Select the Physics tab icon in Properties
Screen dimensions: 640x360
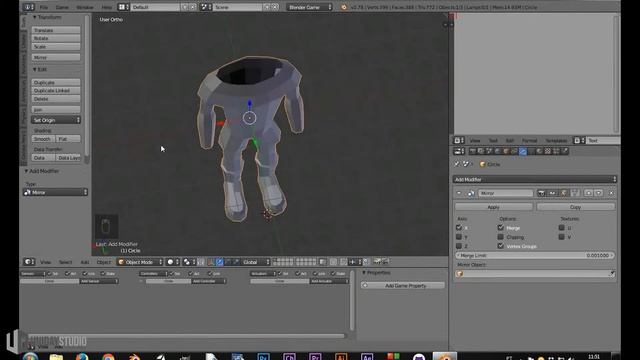(565, 151)
